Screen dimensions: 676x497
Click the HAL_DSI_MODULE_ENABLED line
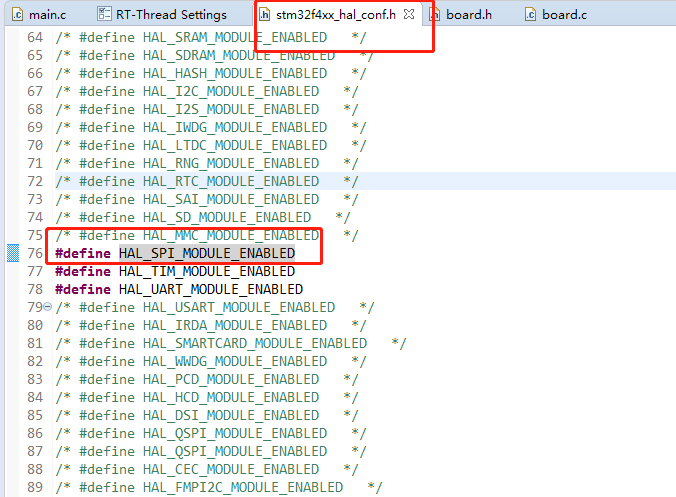(x=207, y=415)
